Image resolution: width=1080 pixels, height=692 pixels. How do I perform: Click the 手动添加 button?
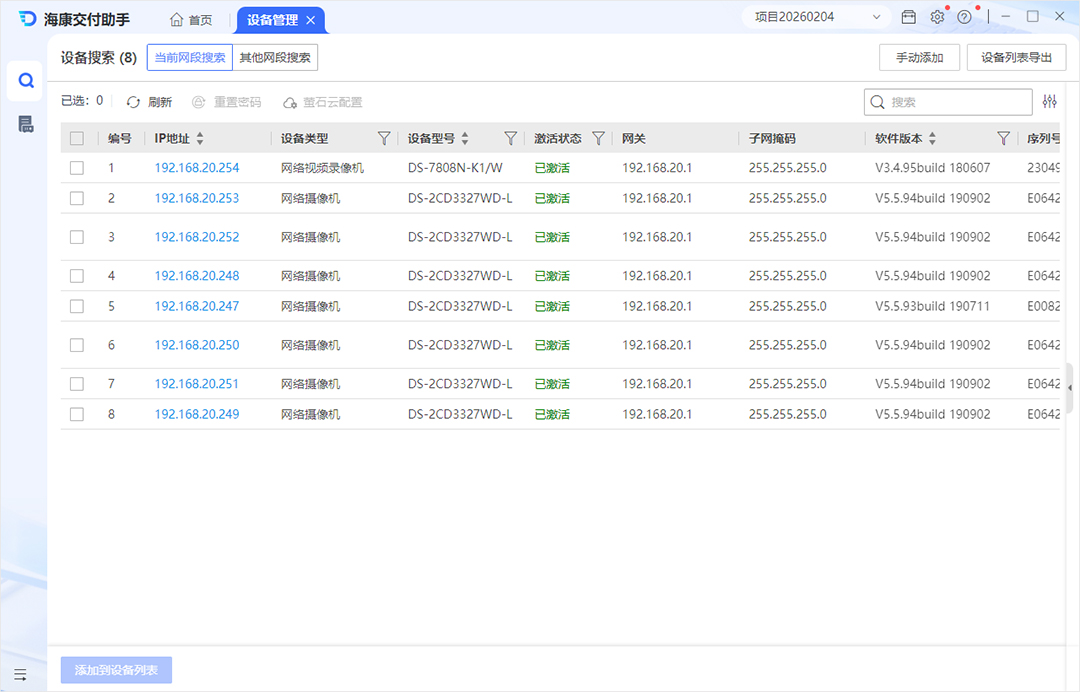click(x=919, y=58)
